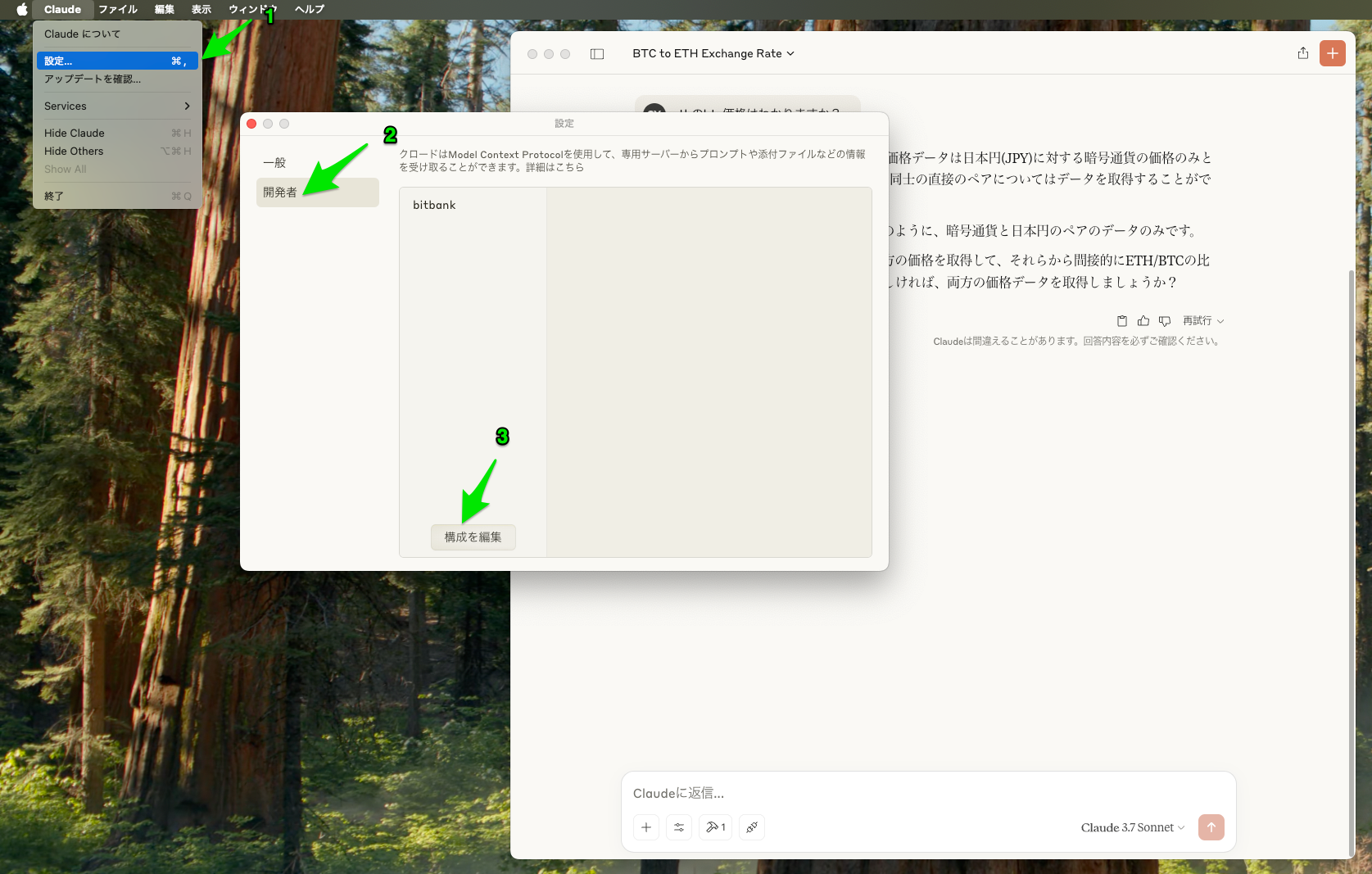The width and height of the screenshot is (1372, 874).
Task: Open the tool settings sliders icon
Action: click(678, 827)
